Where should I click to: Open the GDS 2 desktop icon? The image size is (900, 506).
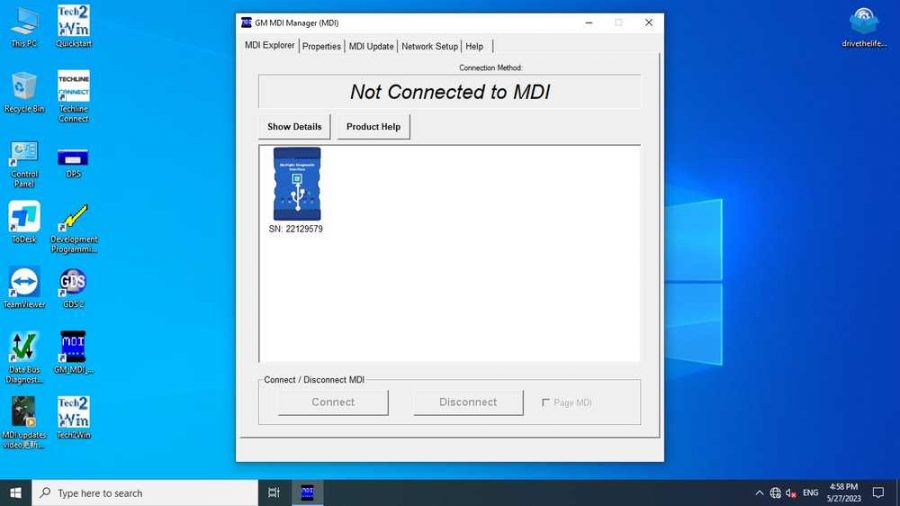73,282
